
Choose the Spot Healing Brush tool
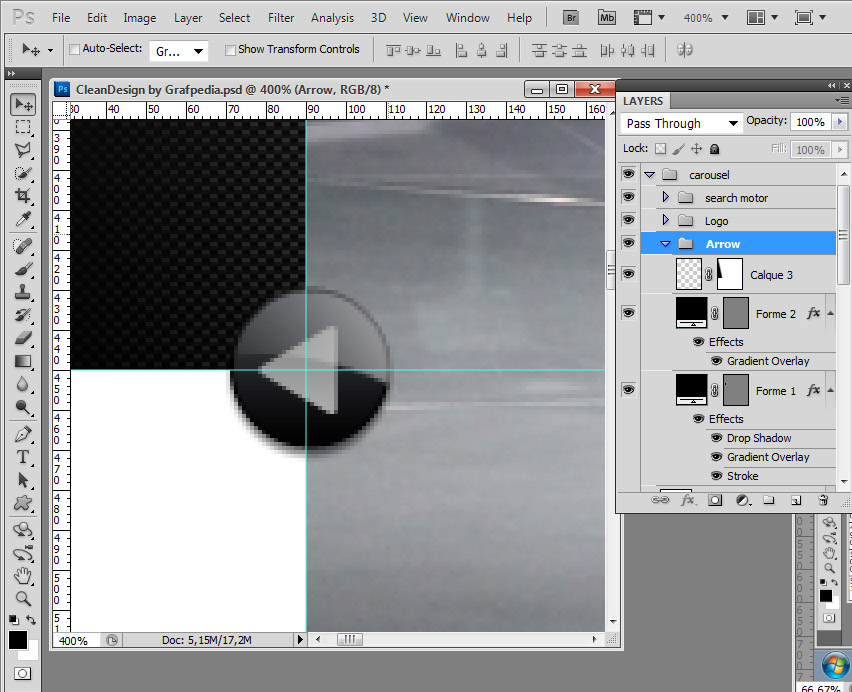[x=23, y=246]
